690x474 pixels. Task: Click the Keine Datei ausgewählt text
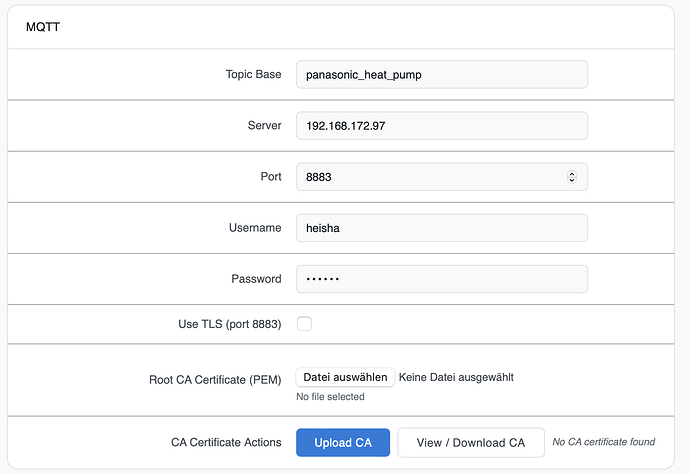456,377
